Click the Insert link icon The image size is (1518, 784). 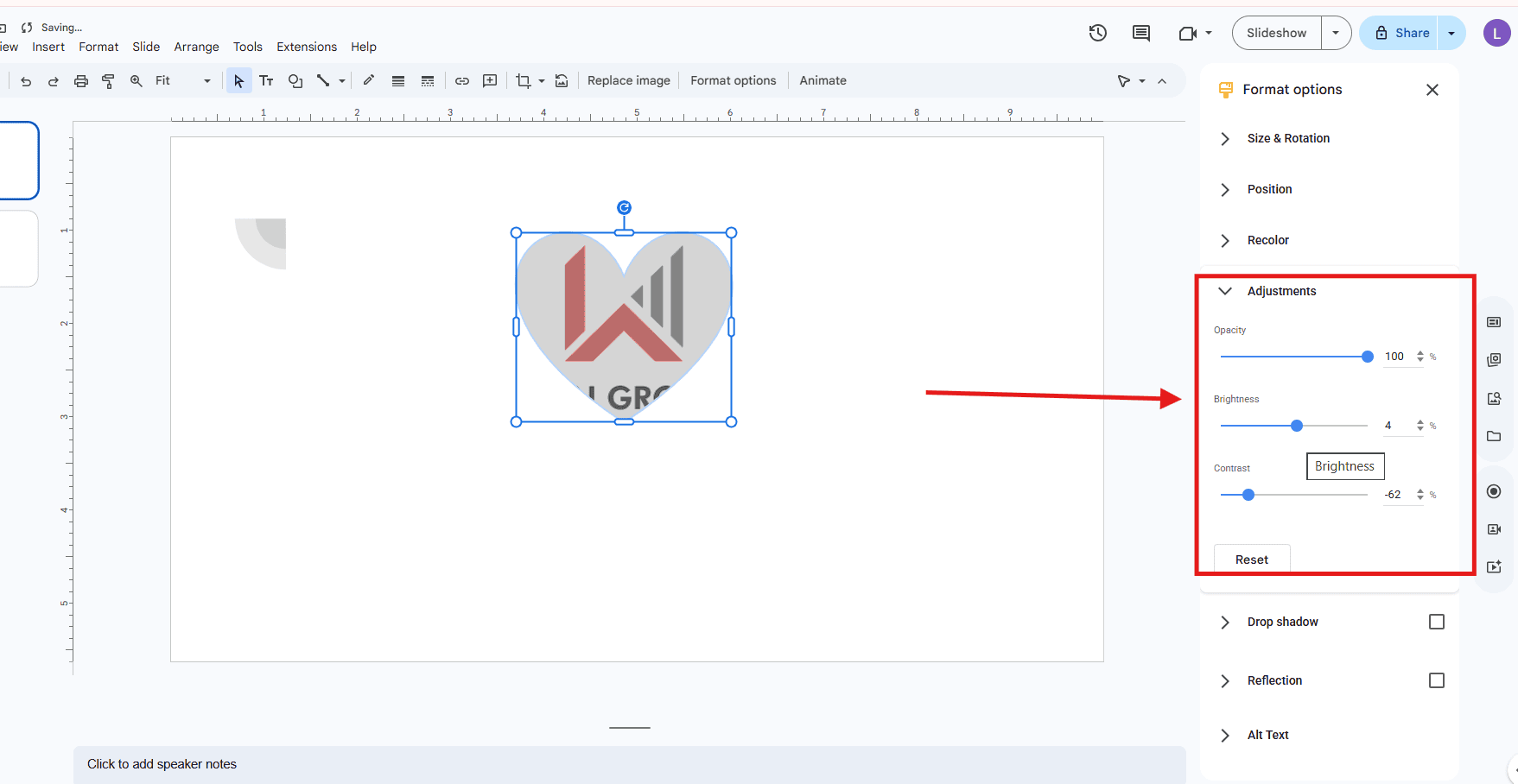tap(462, 81)
